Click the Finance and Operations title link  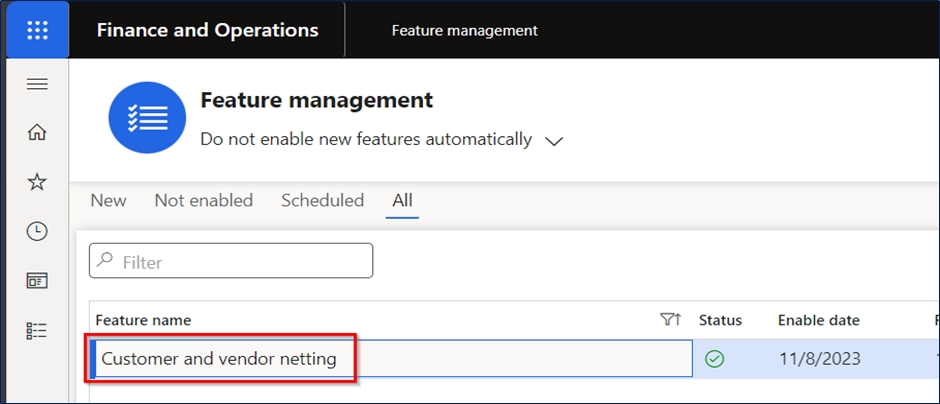coord(207,30)
